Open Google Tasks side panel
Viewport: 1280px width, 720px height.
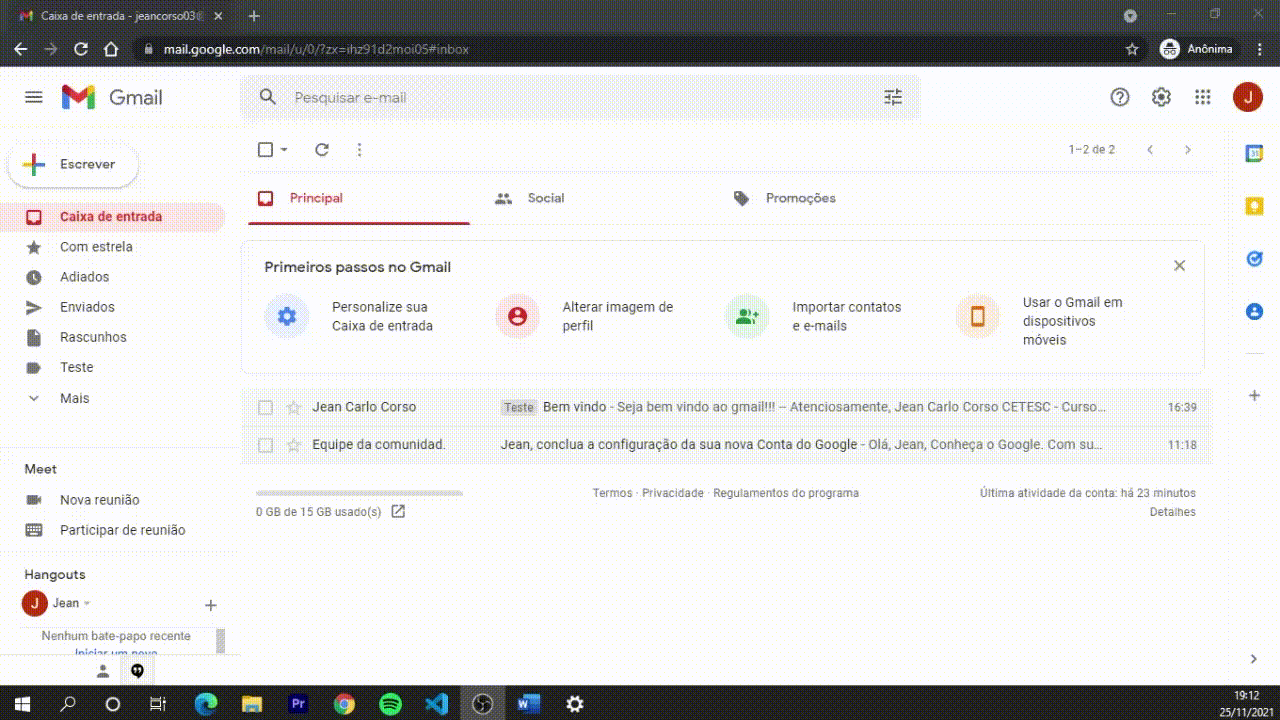tap(1254, 259)
